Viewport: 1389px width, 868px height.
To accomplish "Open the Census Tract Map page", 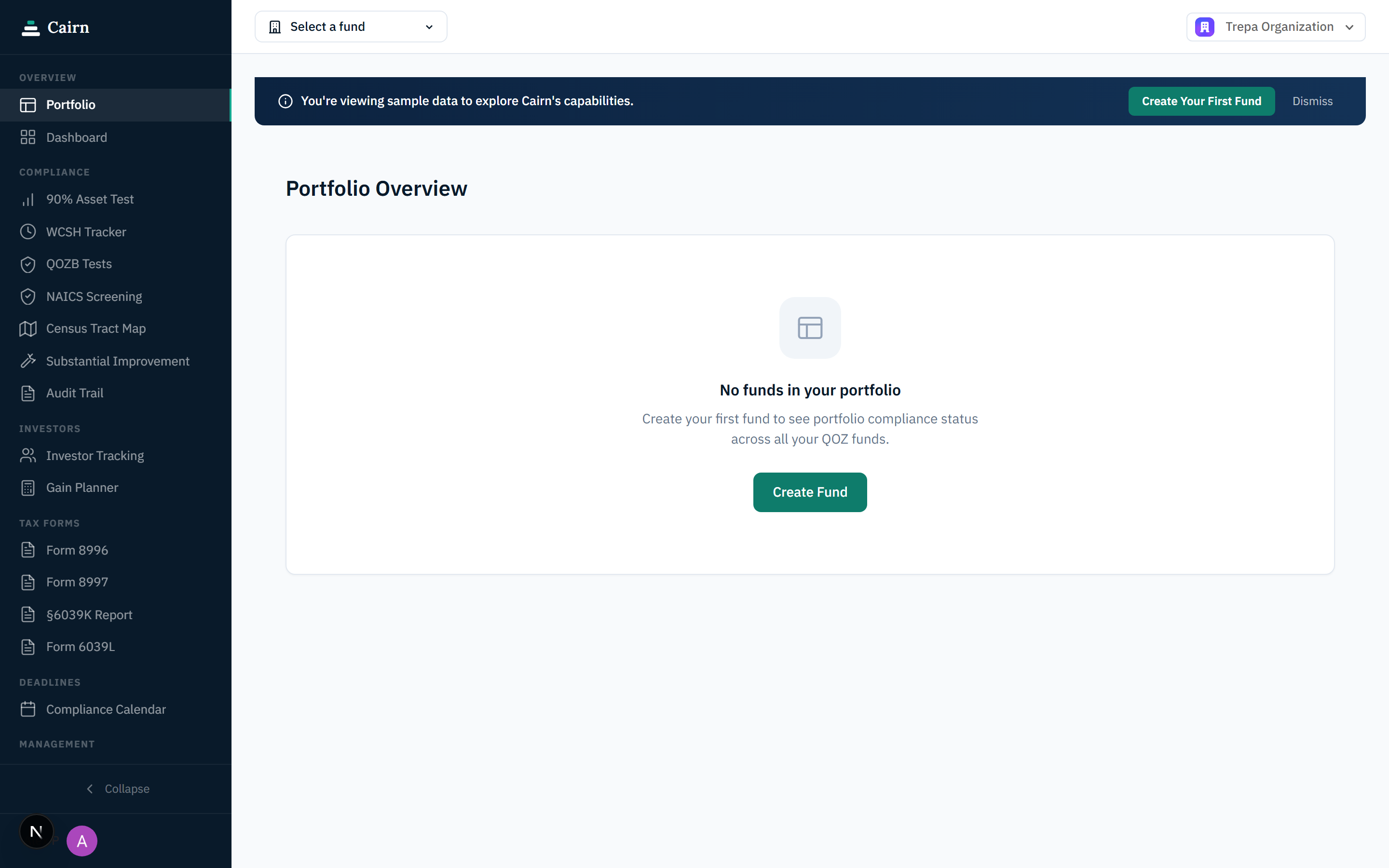I will coord(115,328).
